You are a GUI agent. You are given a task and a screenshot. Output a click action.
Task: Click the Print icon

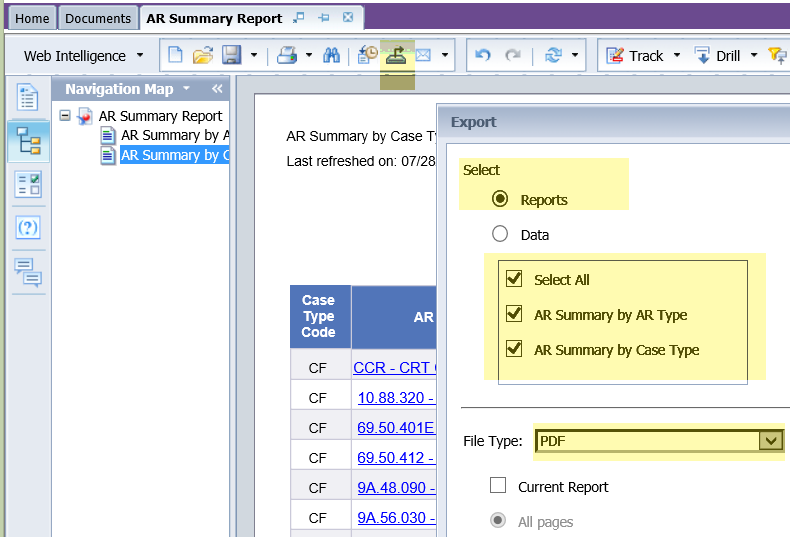point(287,55)
